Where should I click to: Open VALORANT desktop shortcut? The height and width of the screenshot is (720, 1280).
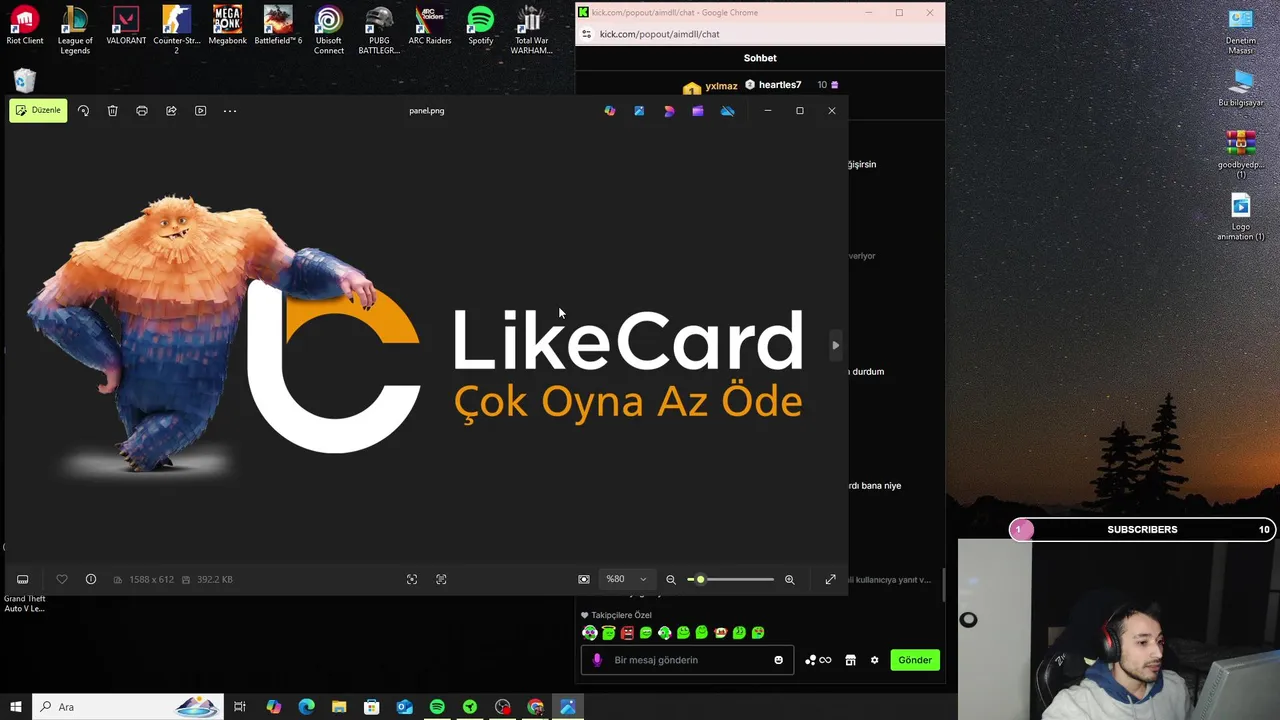126,26
